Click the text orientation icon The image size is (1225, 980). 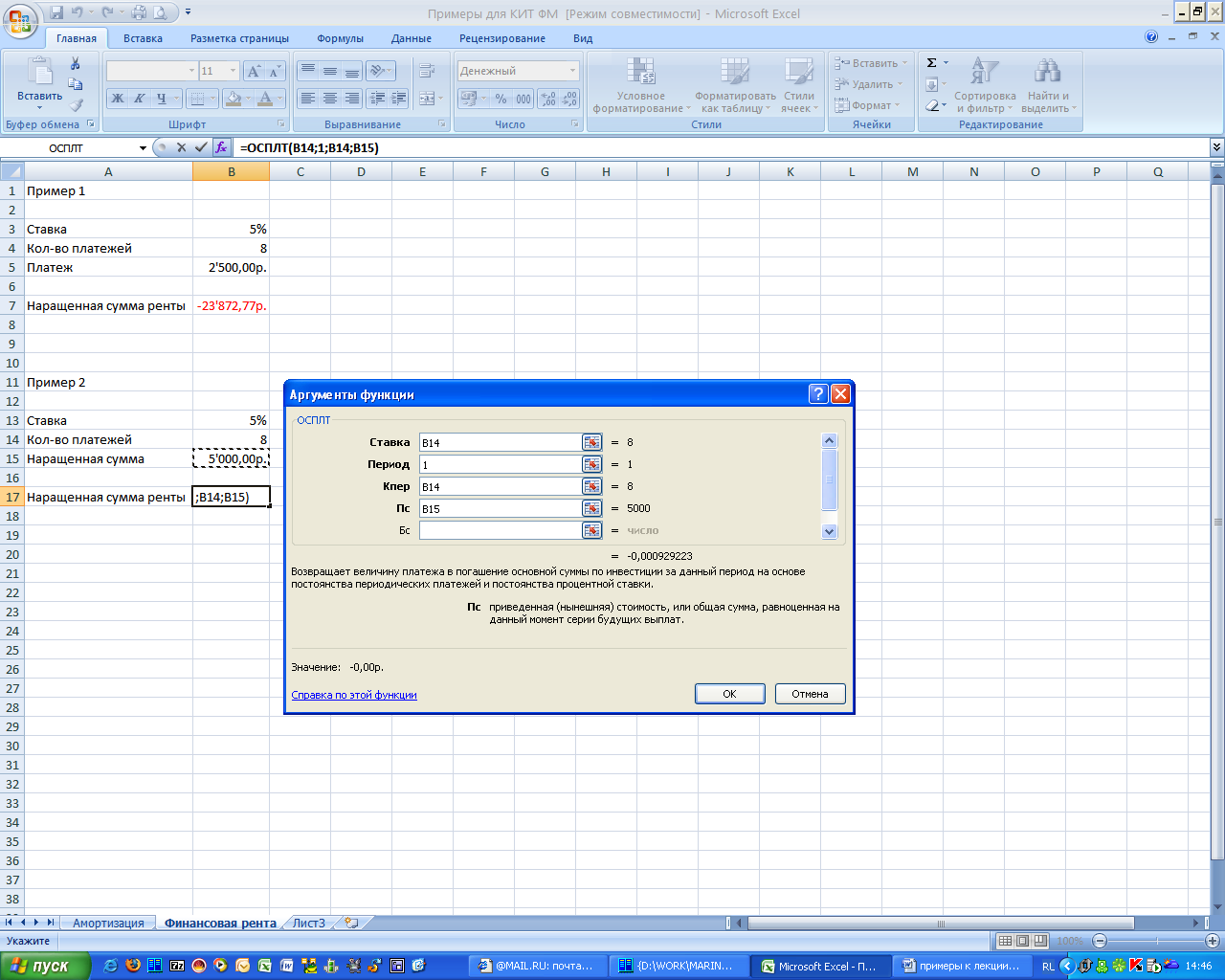click(379, 71)
